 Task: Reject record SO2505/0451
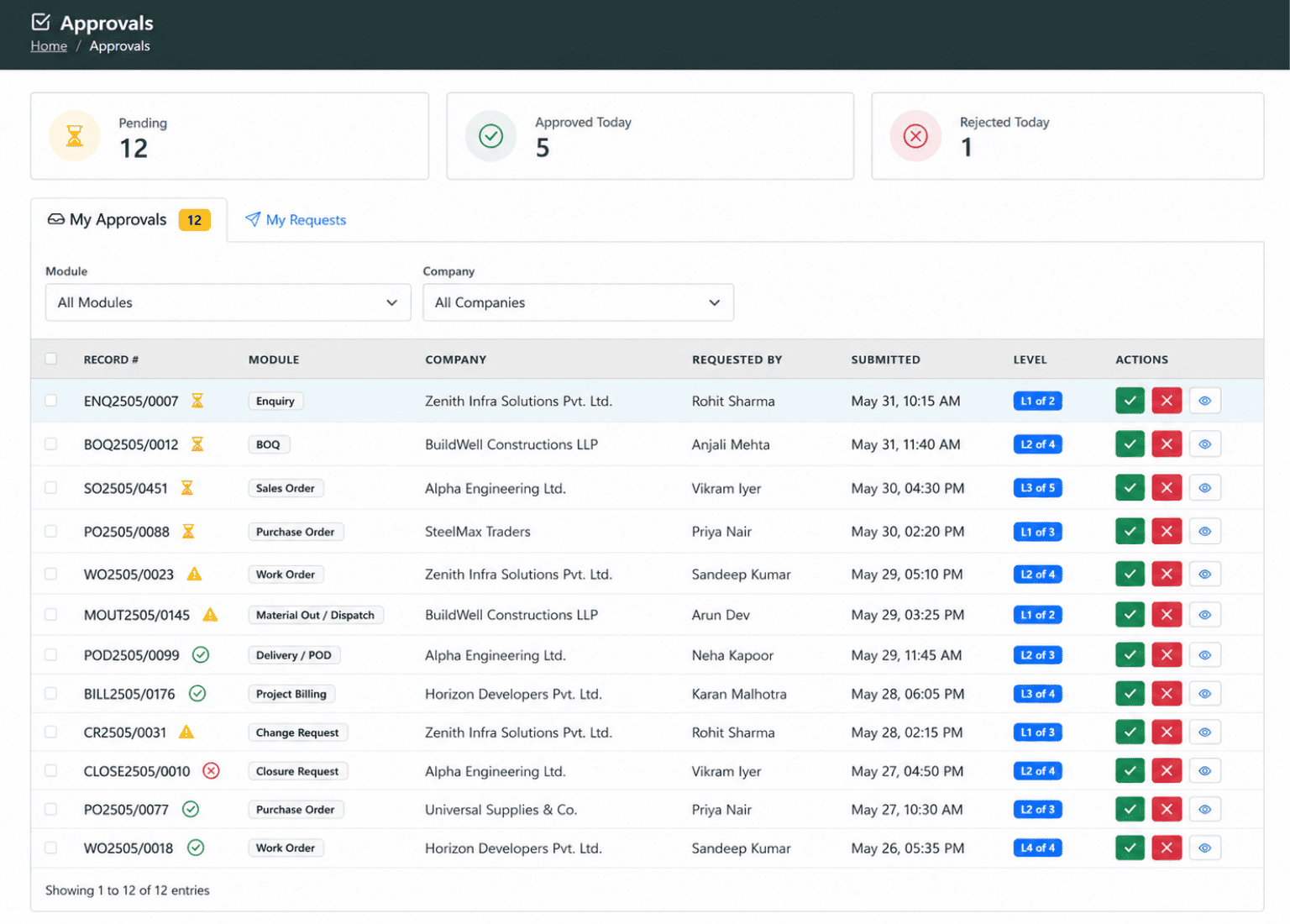tap(1167, 488)
